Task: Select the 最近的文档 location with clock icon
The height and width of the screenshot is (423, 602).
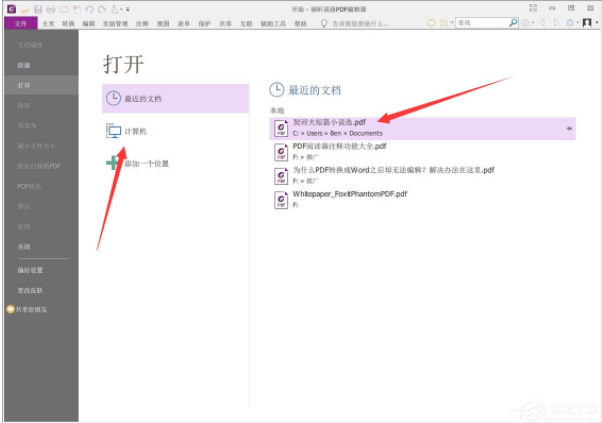Action: tap(175, 99)
